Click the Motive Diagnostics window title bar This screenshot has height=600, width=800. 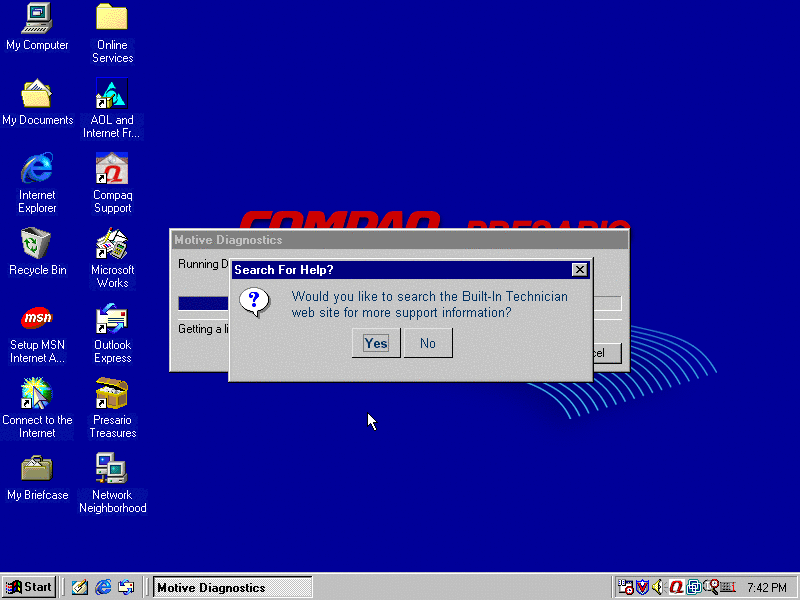[399, 240]
